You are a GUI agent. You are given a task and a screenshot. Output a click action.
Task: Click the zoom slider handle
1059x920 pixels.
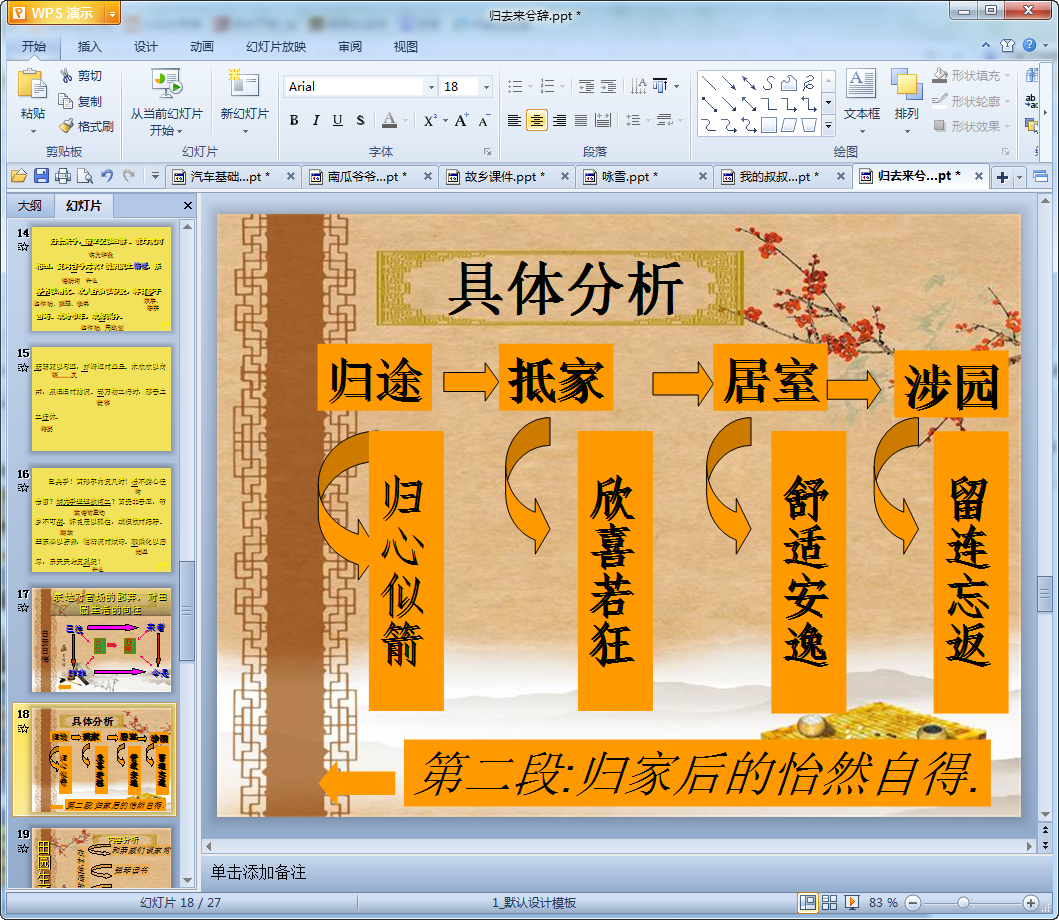click(x=964, y=902)
